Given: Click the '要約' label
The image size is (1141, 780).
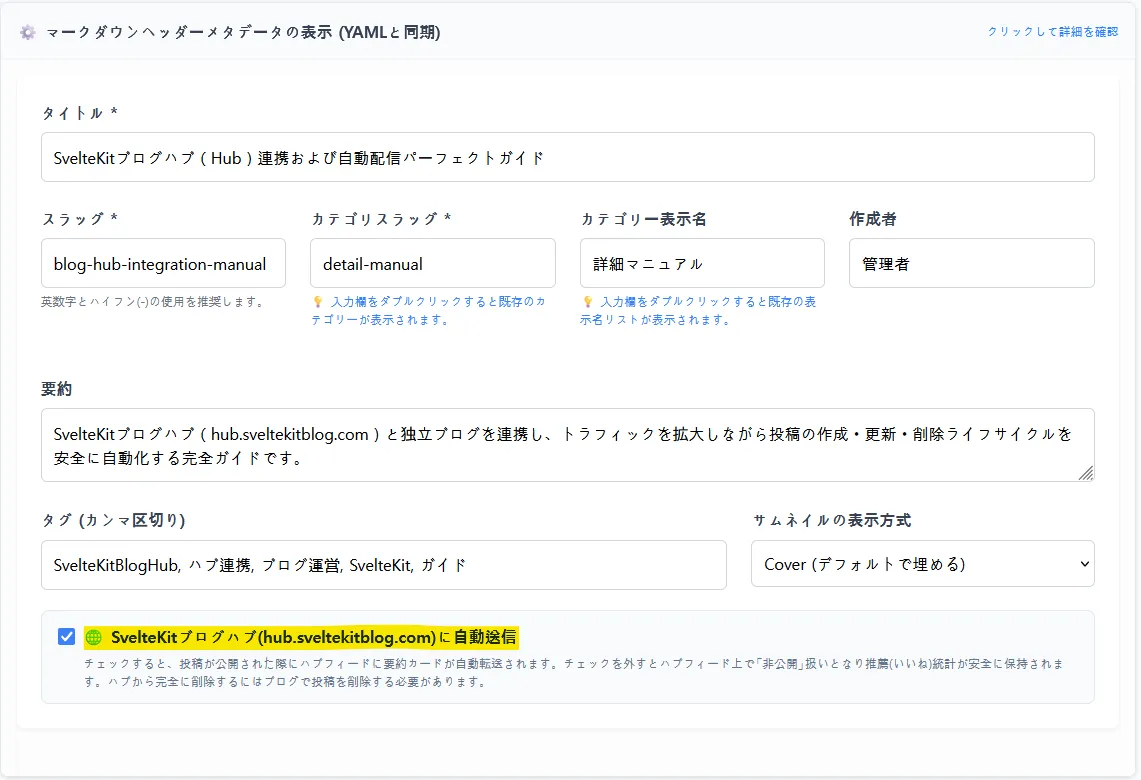Looking at the screenshot, I should (56, 389).
